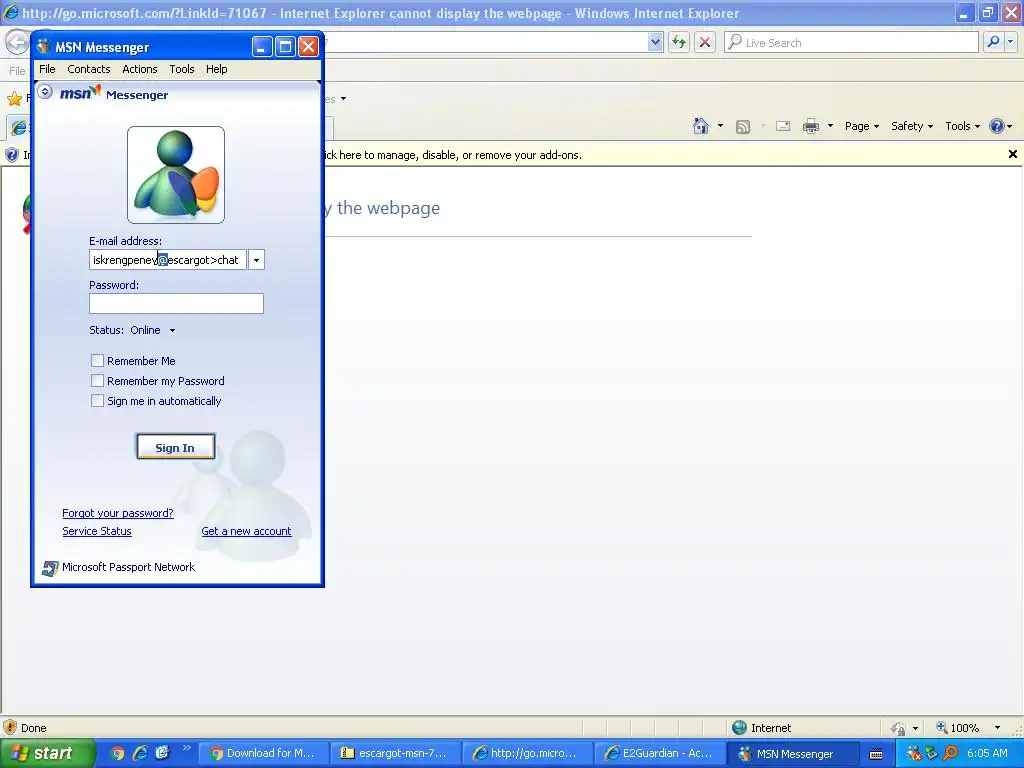This screenshot has width=1024, height=768.
Task: Click the status bar privacy icon
Action: (899, 728)
